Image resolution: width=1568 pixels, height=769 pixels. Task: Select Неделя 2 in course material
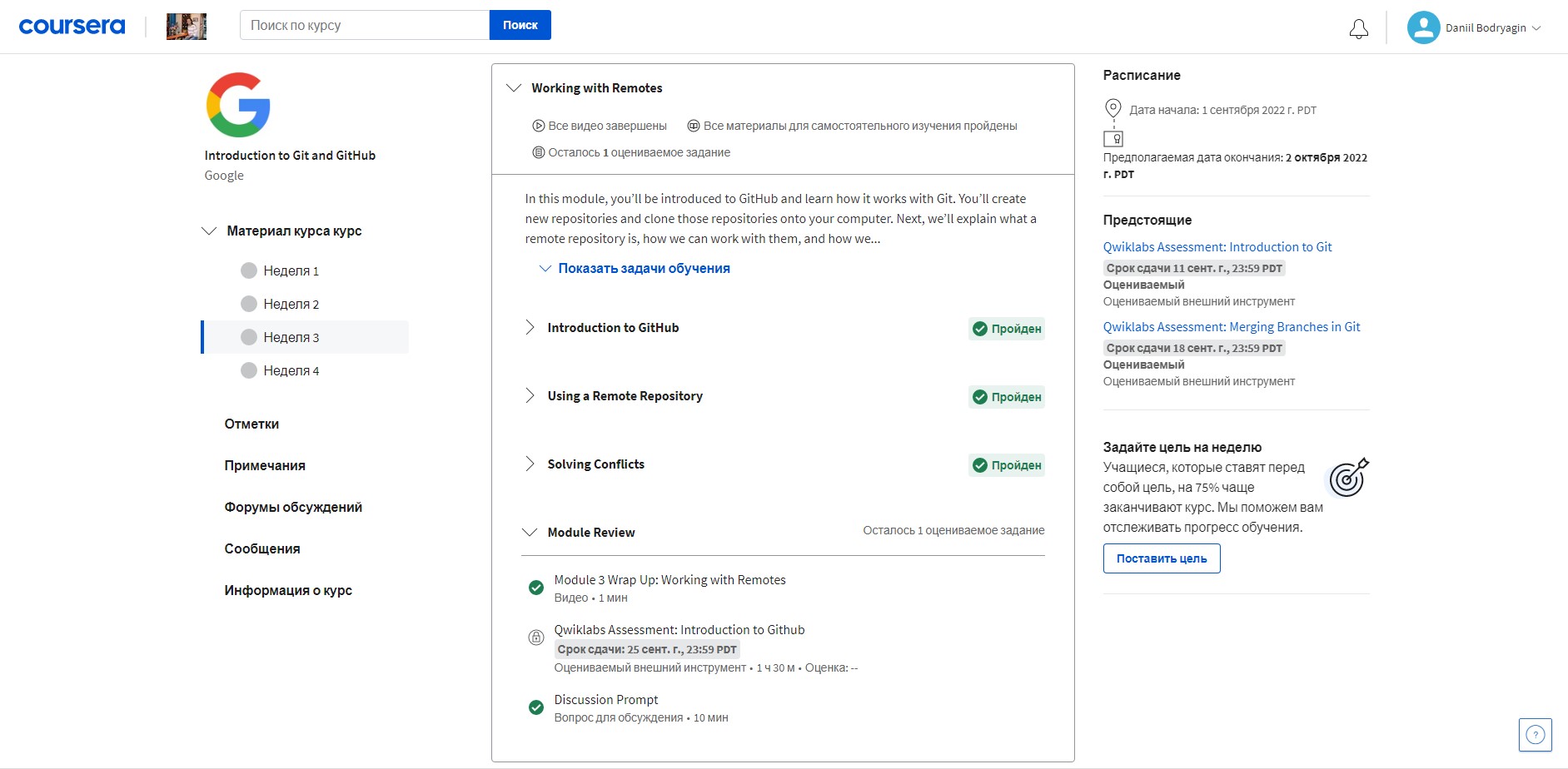point(306,304)
